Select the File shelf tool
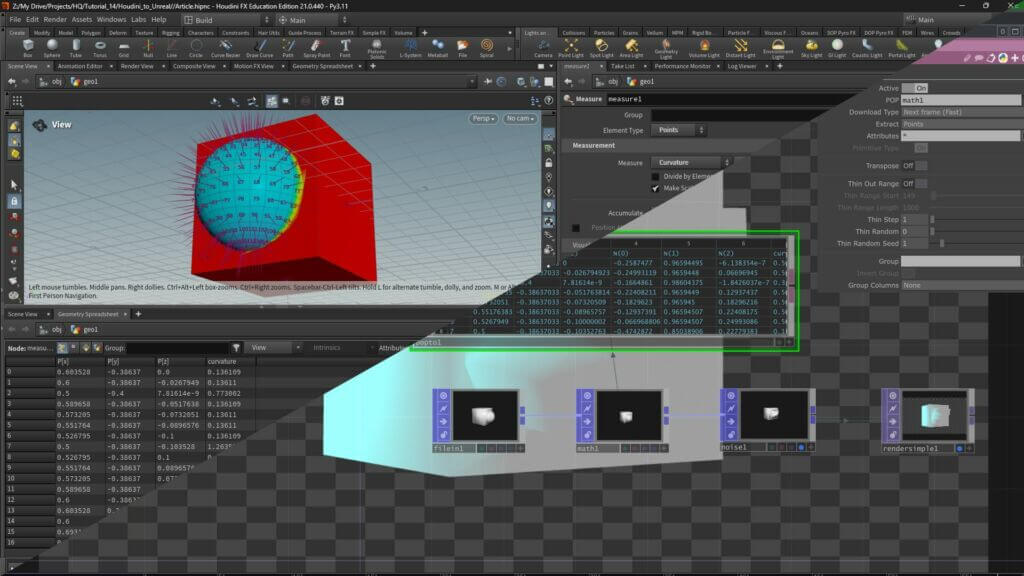This screenshot has width=1024, height=576. click(x=462, y=48)
